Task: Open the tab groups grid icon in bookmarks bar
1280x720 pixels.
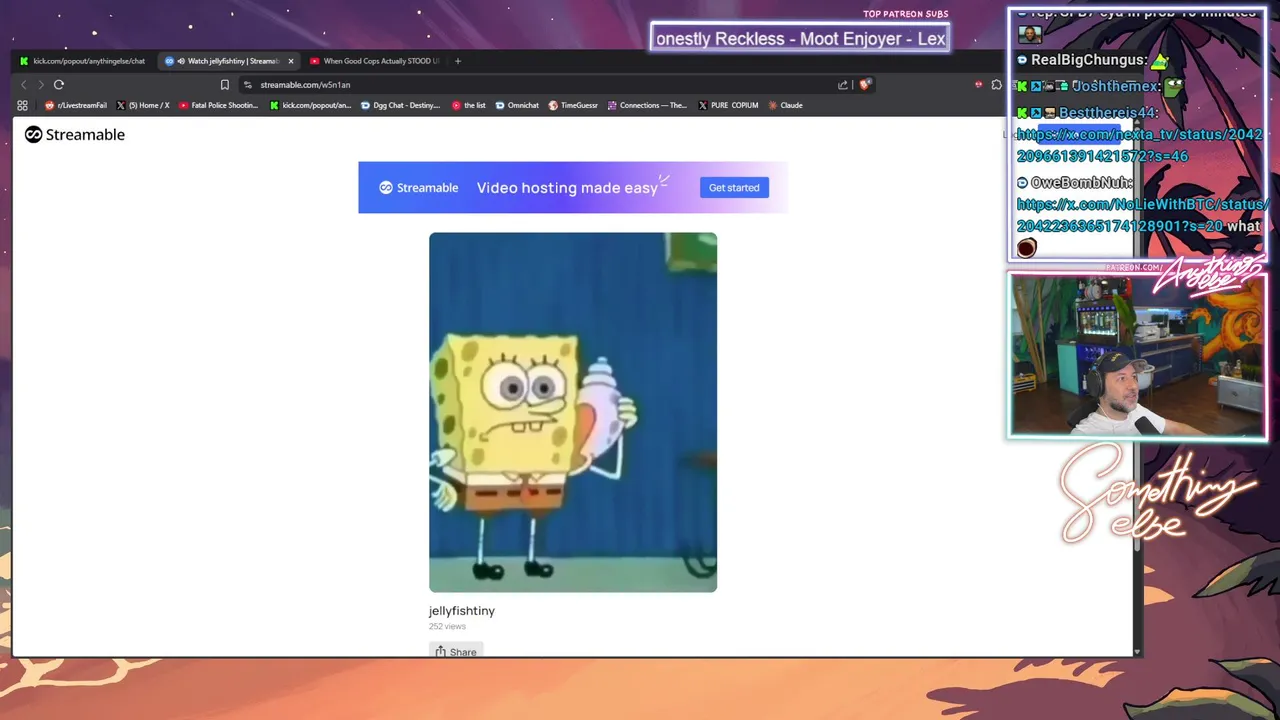Action: coord(22,105)
